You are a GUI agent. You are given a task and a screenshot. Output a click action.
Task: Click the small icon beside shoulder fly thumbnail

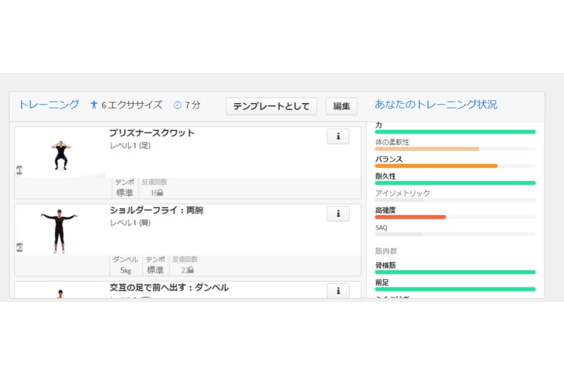[x=19, y=247]
